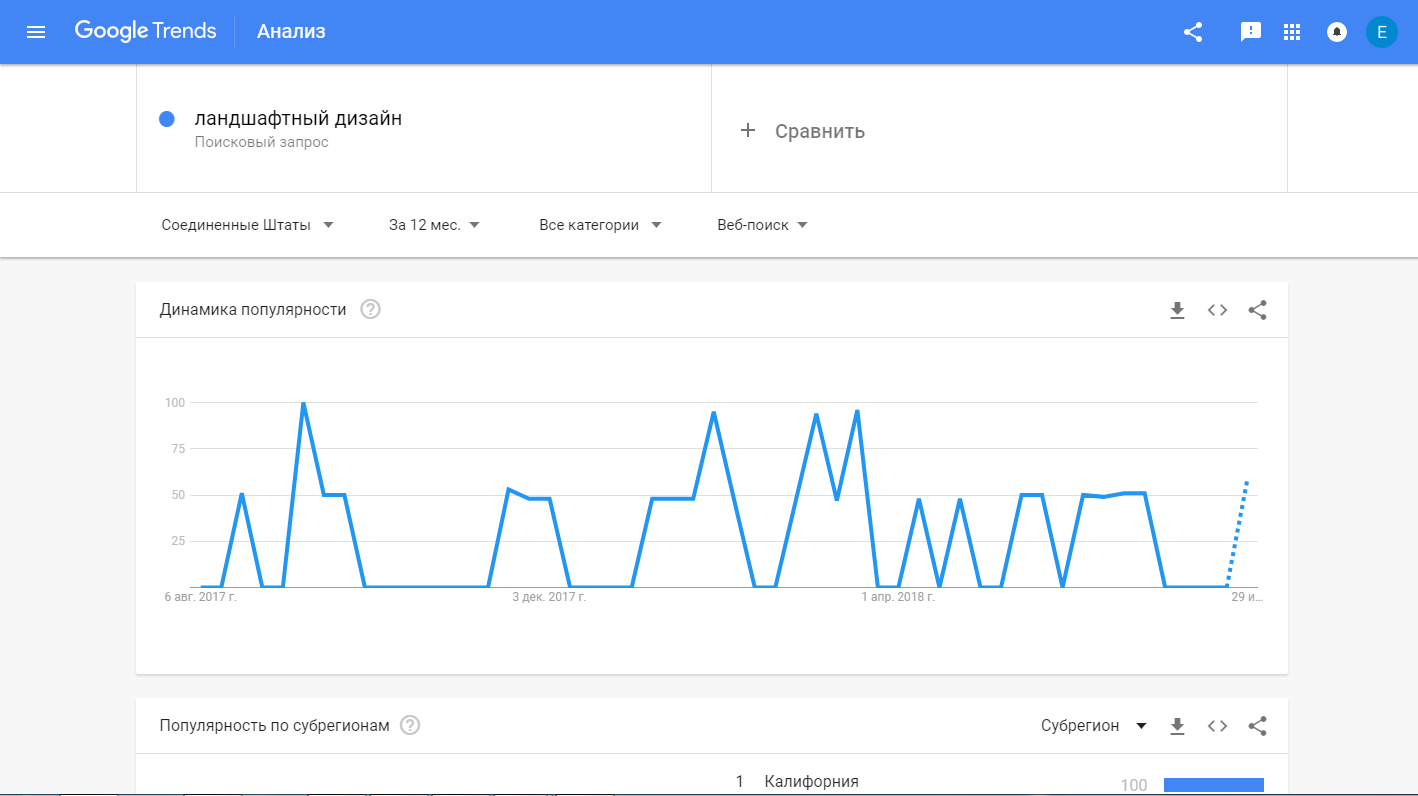The width and height of the screenshot is (1418, 796).
Task: Expand the Соединенные Штаты region dropdown
Action: point(247,225)
